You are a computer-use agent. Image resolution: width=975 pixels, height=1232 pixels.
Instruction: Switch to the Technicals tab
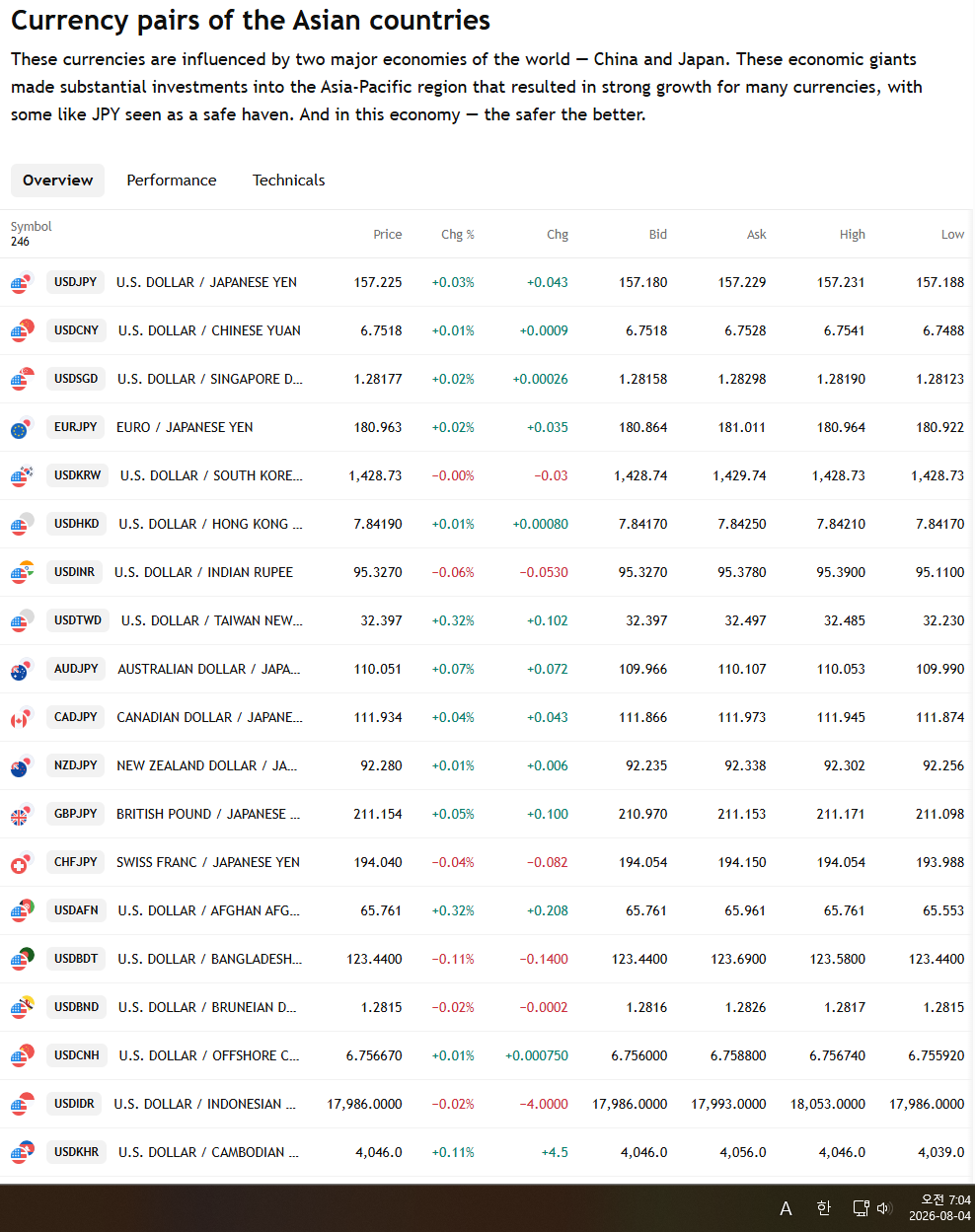288,181
